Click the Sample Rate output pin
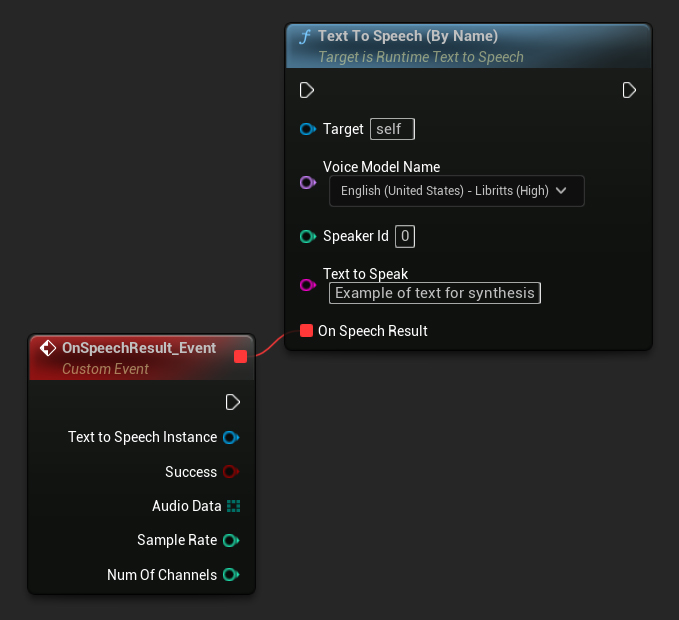This screenshot has height=620, width=679. [x=230, y=541]
